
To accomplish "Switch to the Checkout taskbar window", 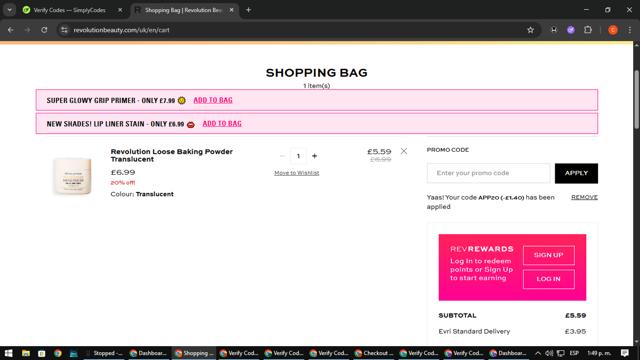I will click(x=374, y=353).
